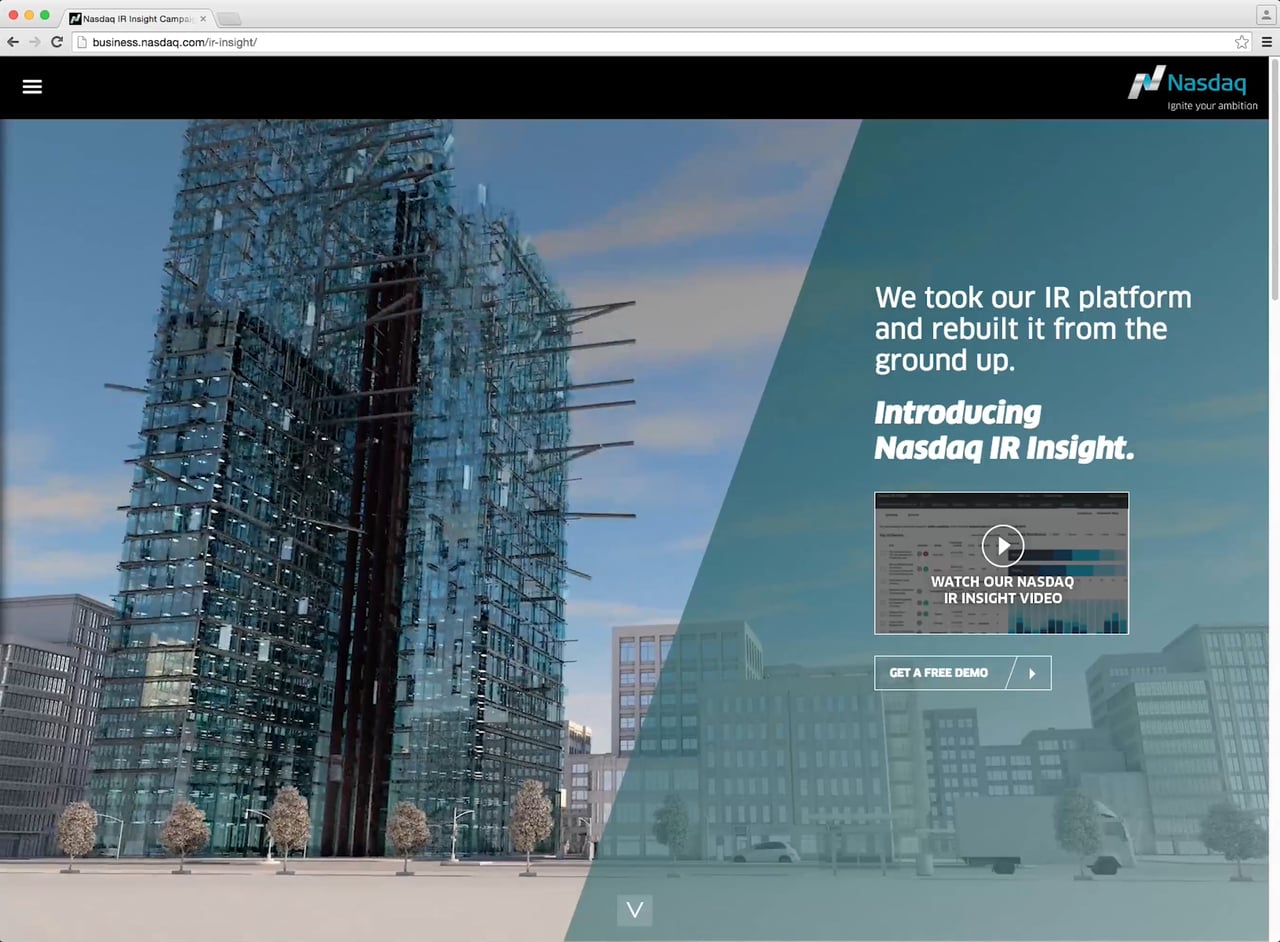The width and height of the screenshot is (1280, 942).
Task: Go forward in browser history
Action: [35, 42]
